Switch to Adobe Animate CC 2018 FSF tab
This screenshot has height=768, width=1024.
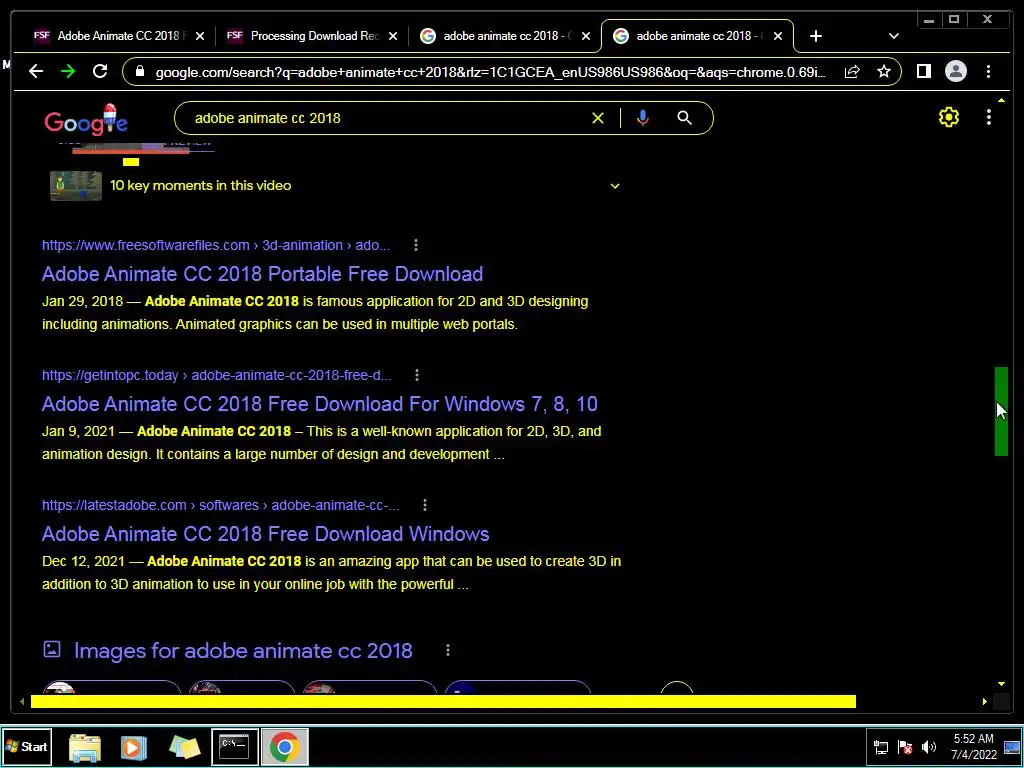point(111,36)
